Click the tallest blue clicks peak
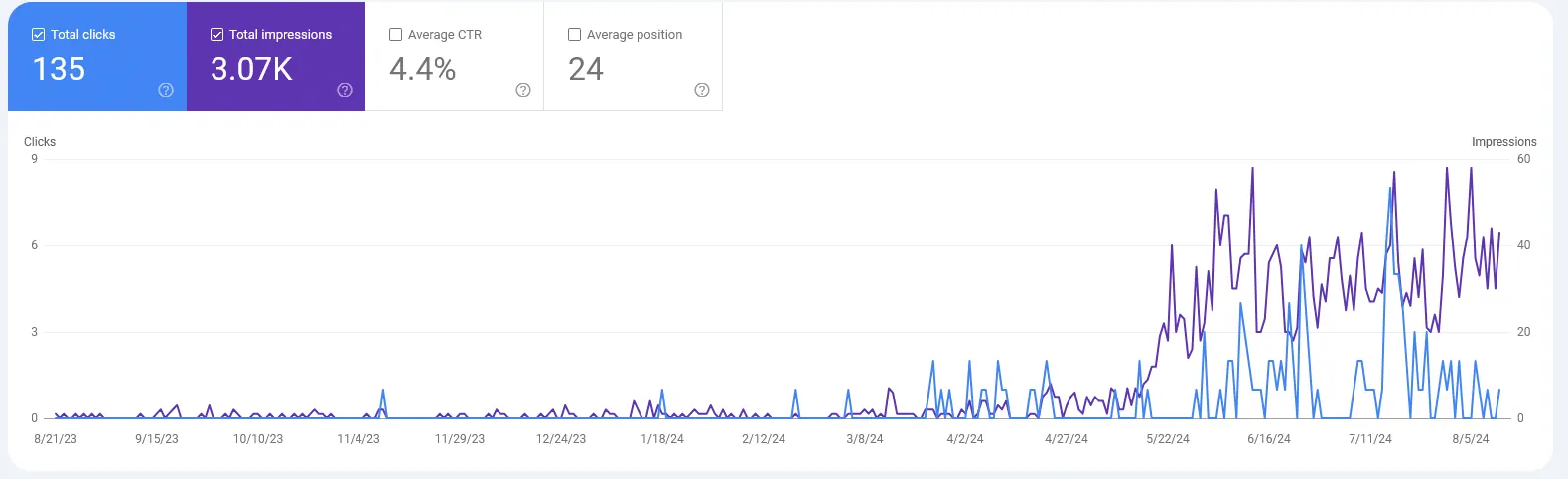This screenshot has height=479, width=1568. coord(1390,188)
